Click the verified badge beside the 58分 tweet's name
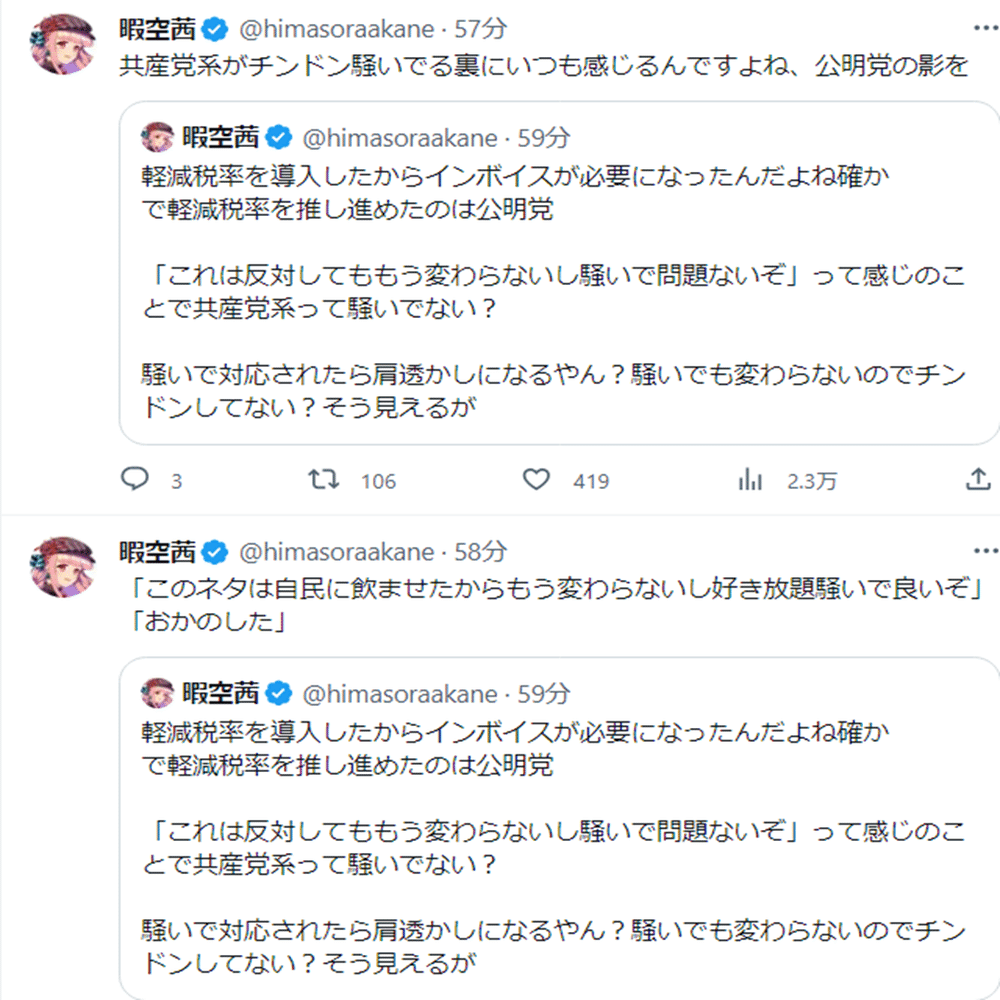Viewport: 1000px width, 1000px height. point(214,551)
